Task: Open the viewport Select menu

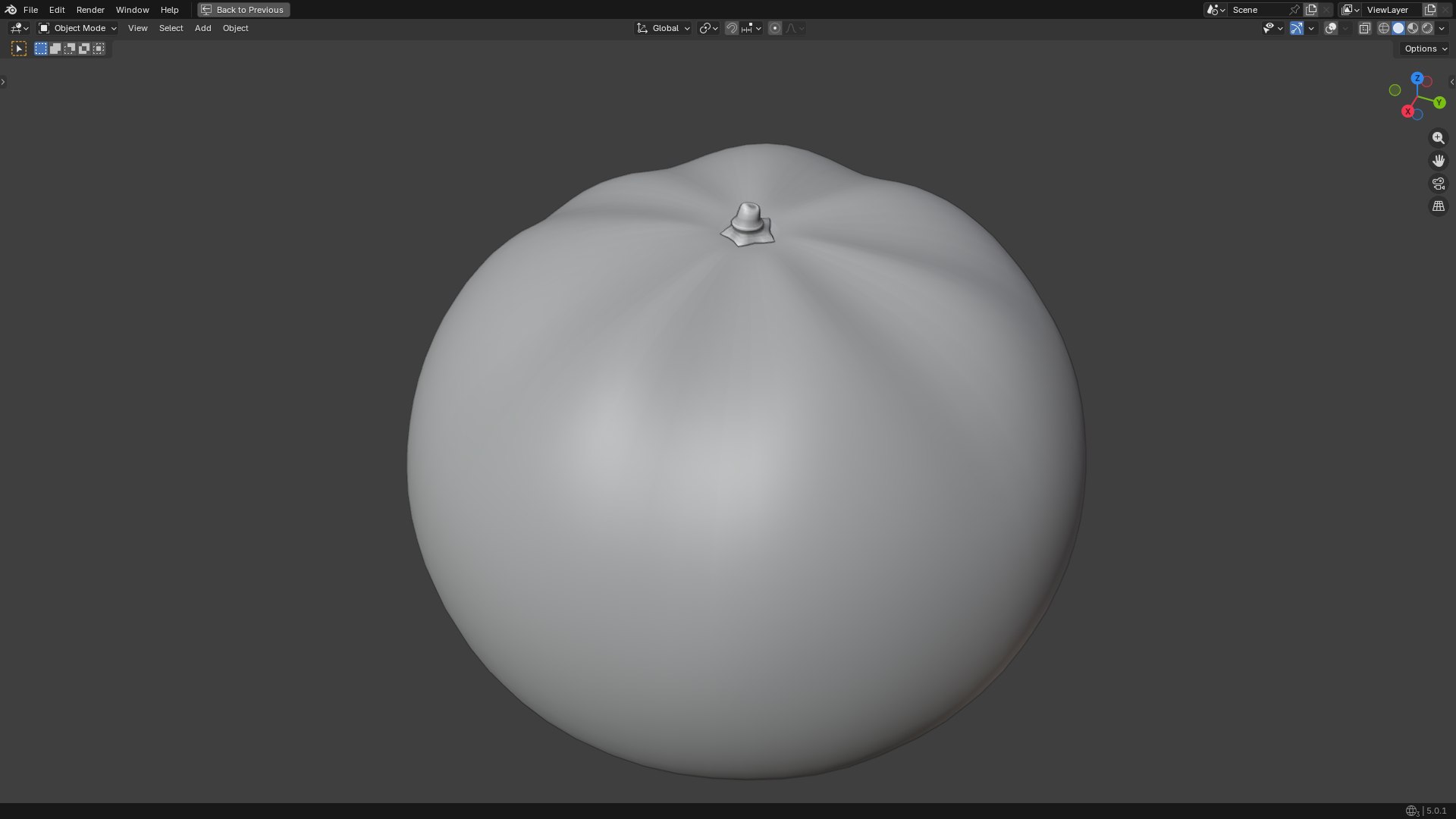Action: tap(171, 28)
